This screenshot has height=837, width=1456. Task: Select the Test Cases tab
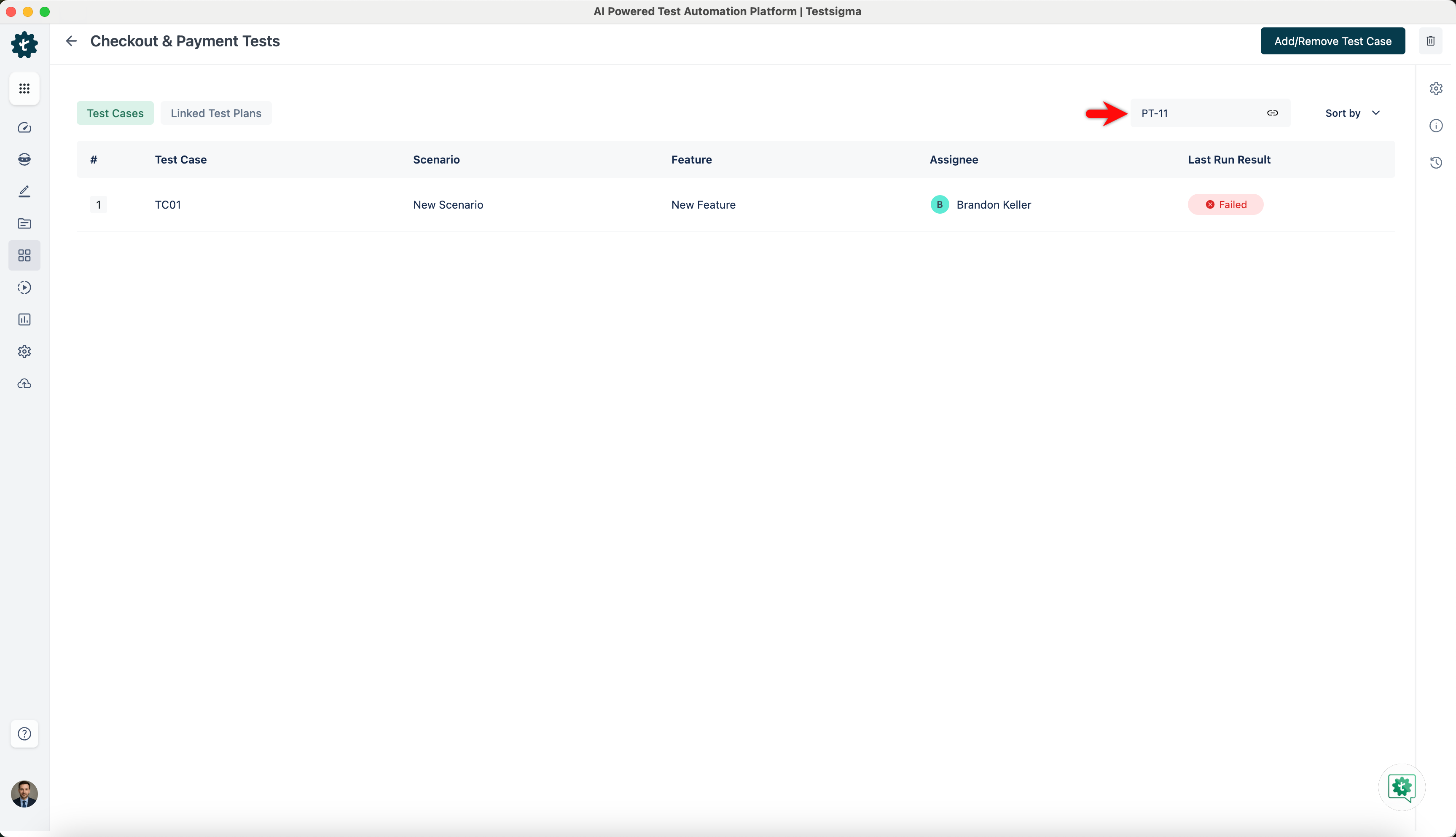point(115,113)
